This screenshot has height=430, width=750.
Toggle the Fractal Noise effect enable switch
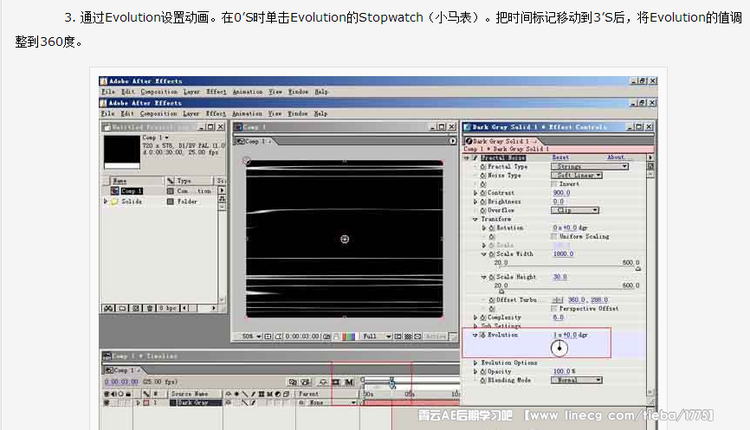click(x=475, y=158)
